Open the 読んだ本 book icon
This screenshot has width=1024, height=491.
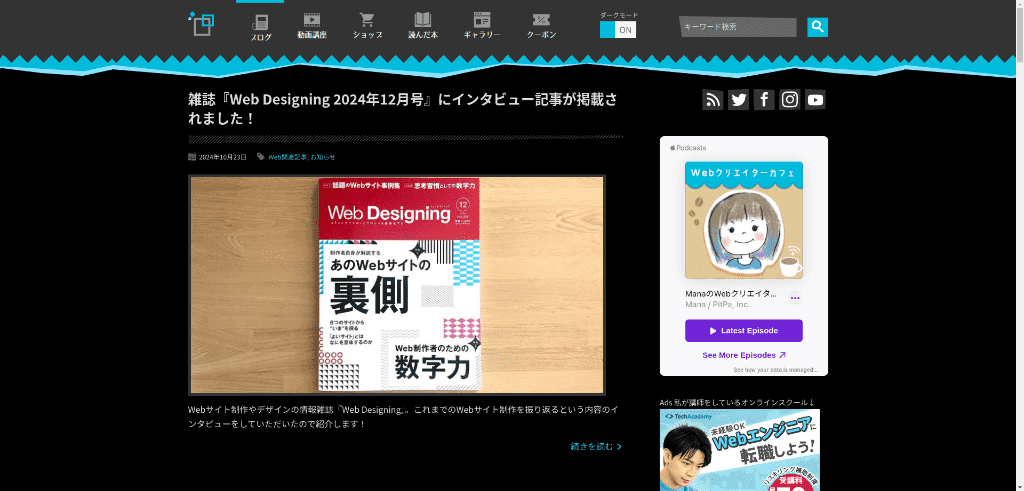coord(423,26)
